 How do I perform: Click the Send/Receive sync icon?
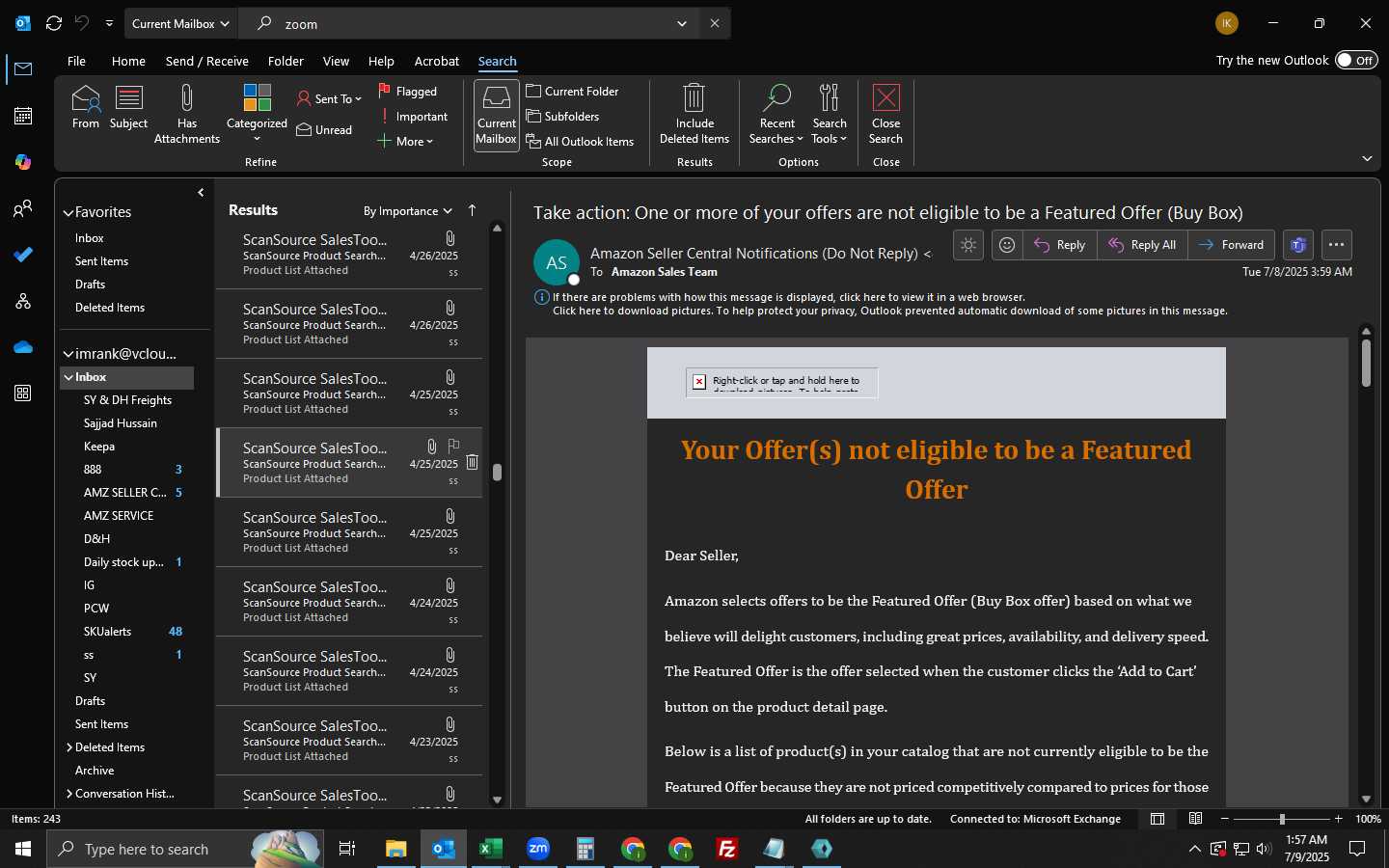tap(54, 23)
